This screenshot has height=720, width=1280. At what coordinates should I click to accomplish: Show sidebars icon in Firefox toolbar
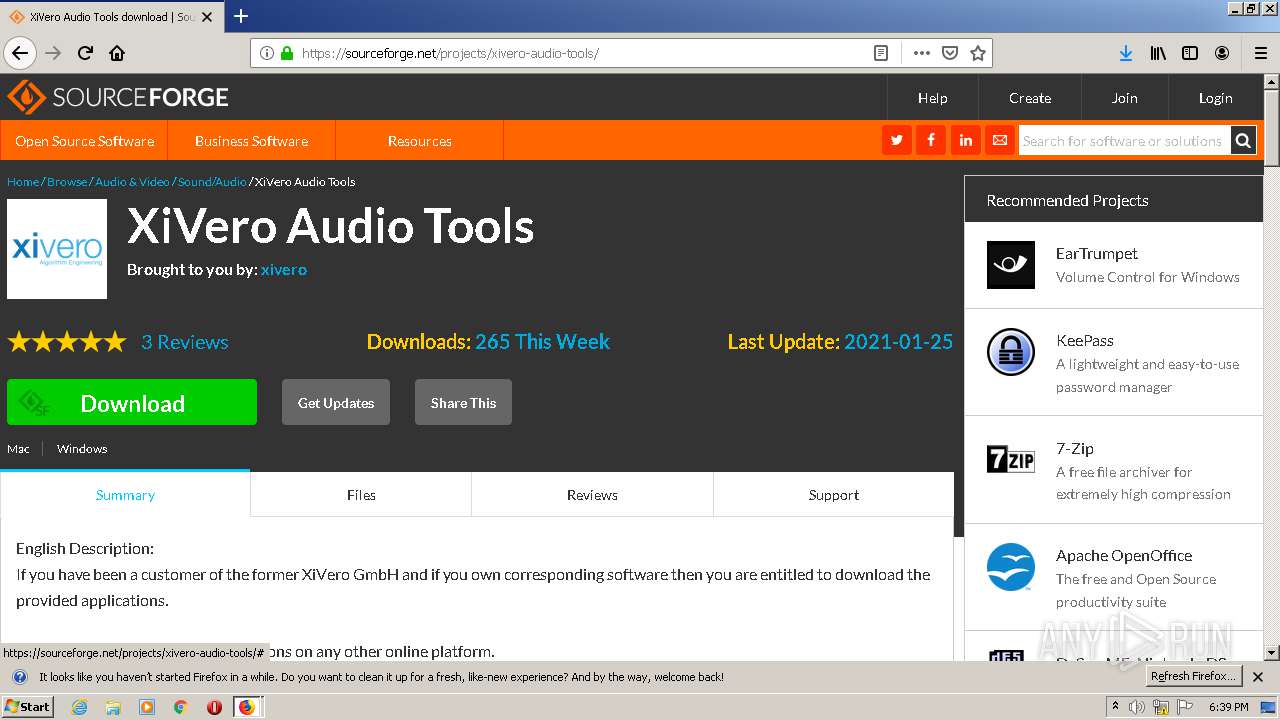[1190, 53]
